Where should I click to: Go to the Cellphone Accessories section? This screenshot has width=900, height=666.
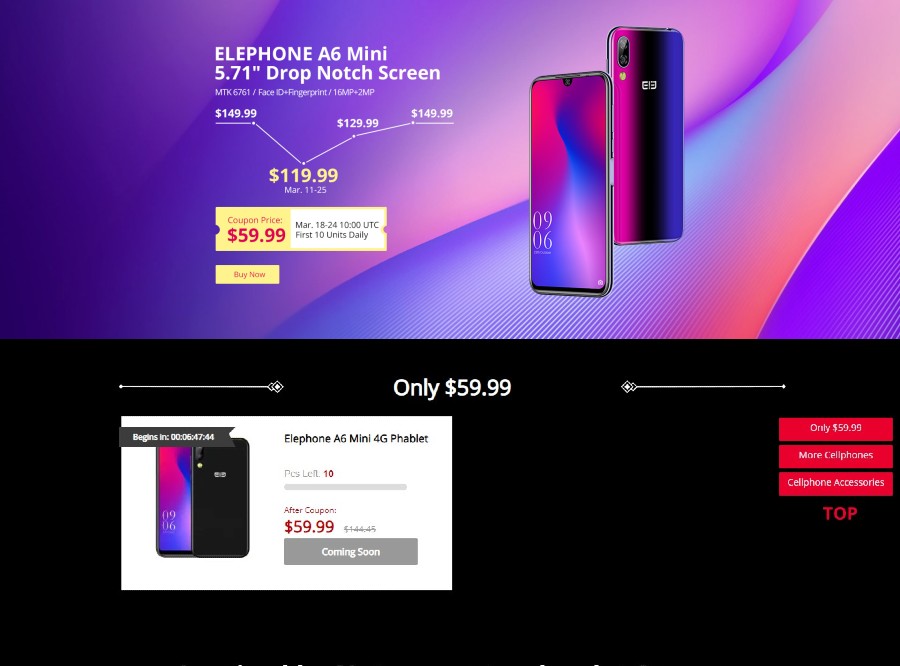[x=835, y=483]
